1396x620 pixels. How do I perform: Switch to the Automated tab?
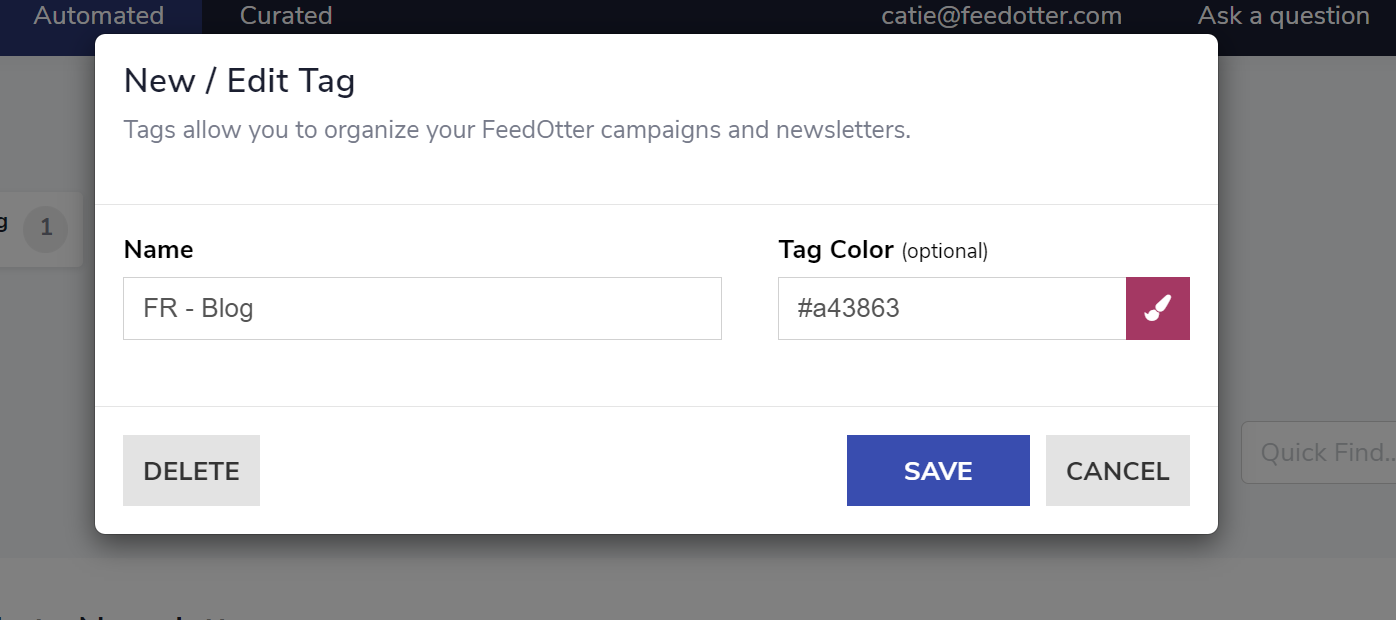click(99, 16)
